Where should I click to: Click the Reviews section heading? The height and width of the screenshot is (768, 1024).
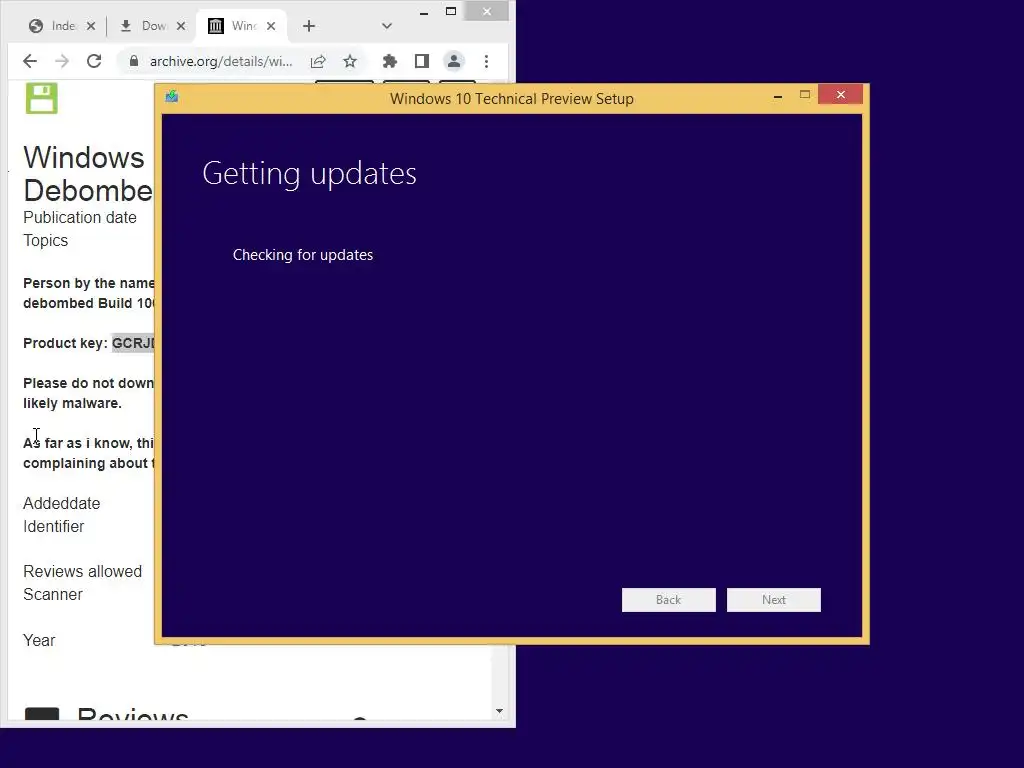(x=133, y=714)
